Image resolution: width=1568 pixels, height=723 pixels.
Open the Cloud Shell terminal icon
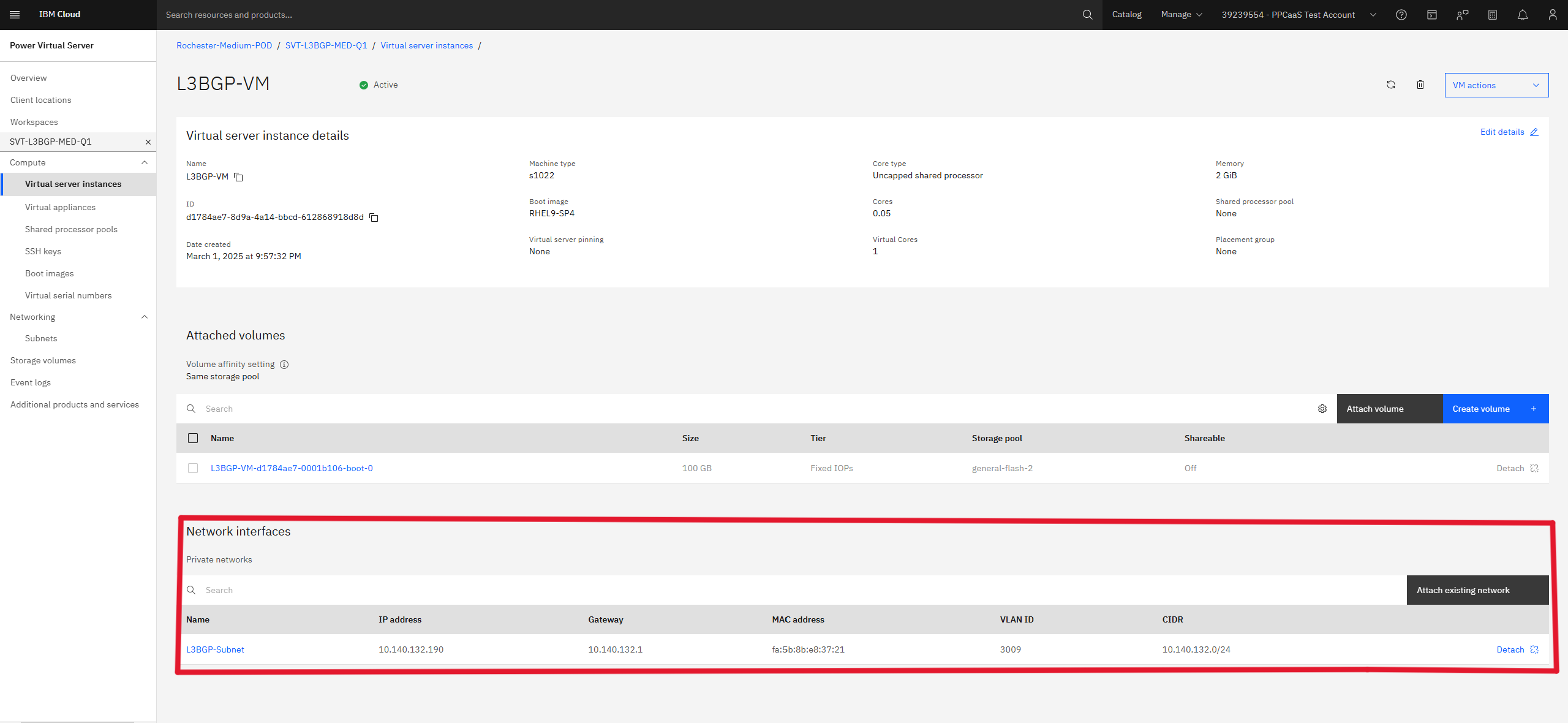tap(1431, 15)
